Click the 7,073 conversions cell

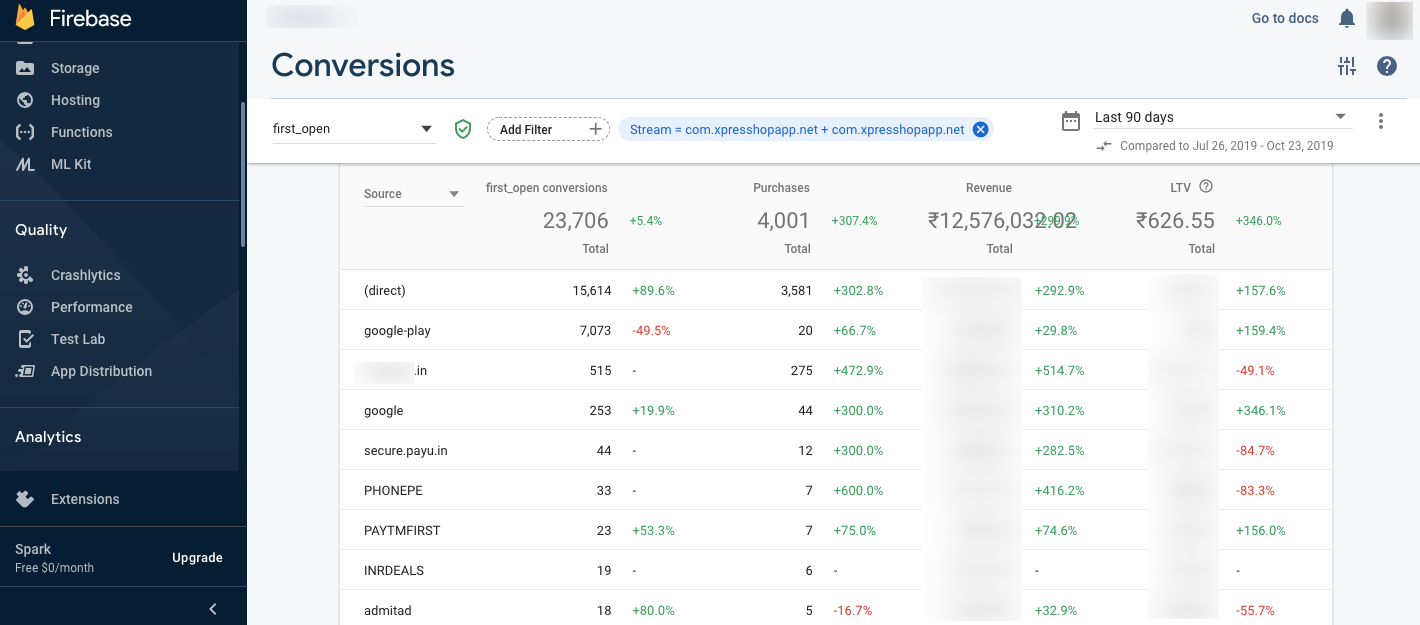(x=595, y=331)
